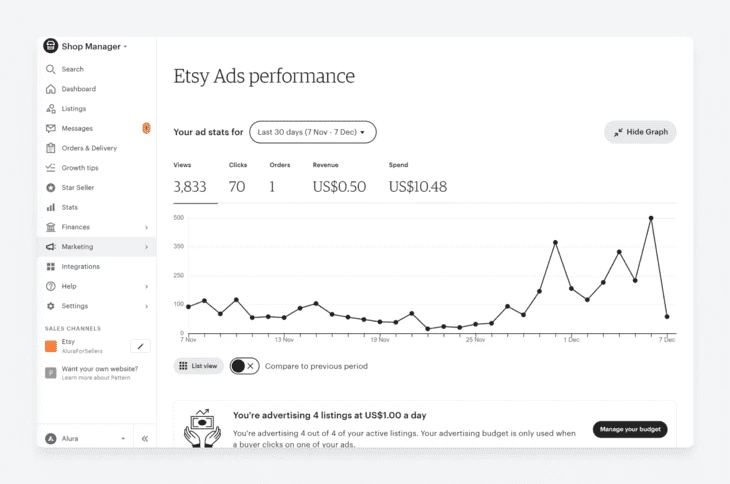Click the Shop Manager logo icon
The width and height of the screenshot is (730, 484).
[50, 46]
